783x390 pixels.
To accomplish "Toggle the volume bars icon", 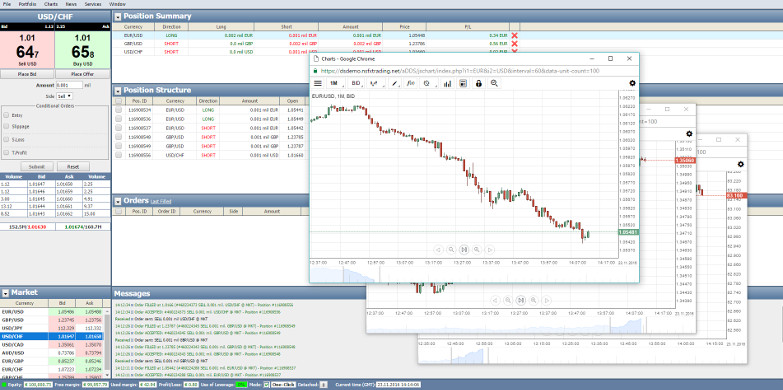I will point(447,83).
